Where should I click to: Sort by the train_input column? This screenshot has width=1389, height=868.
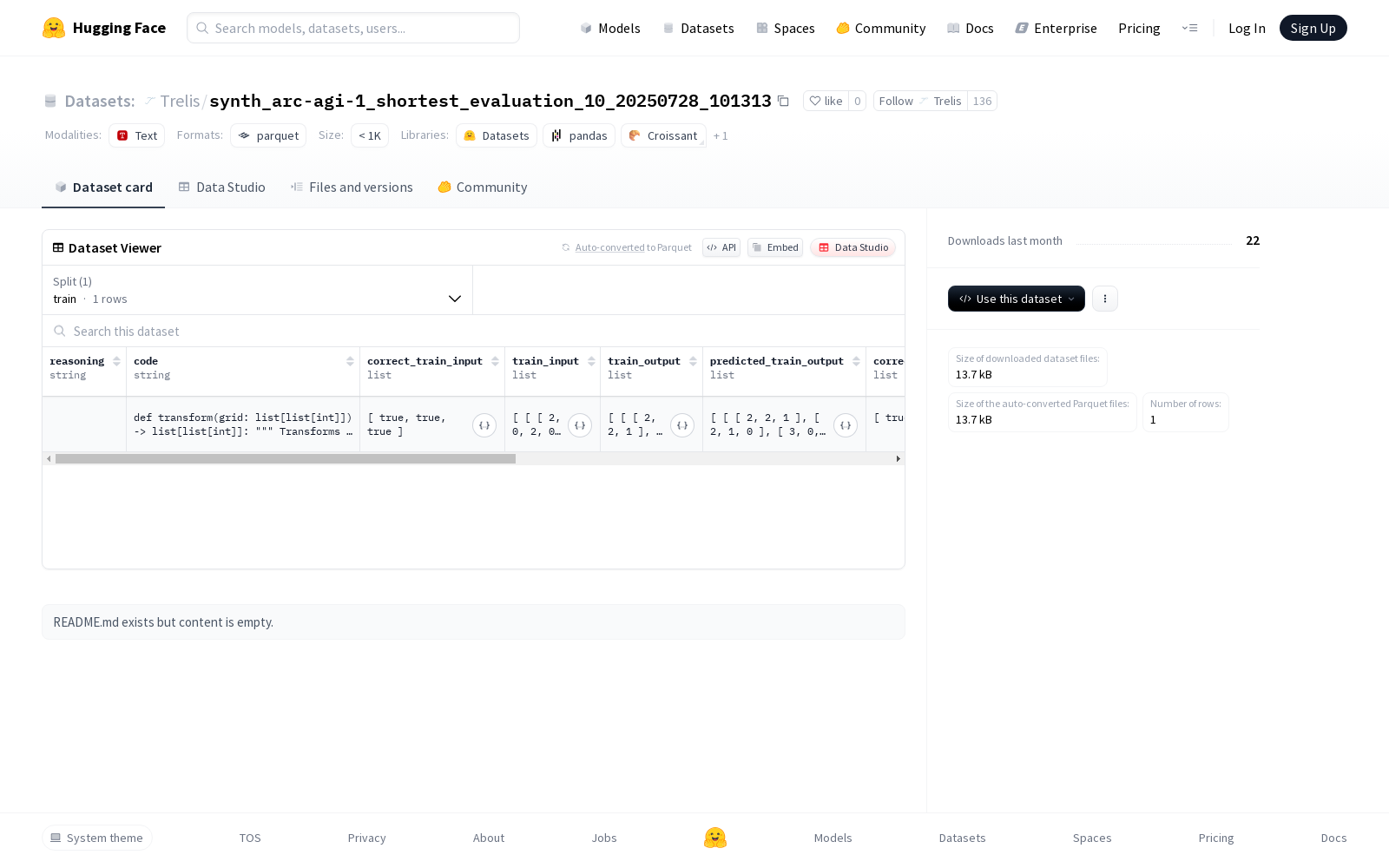pyautogui.click(x=591, y=361)
